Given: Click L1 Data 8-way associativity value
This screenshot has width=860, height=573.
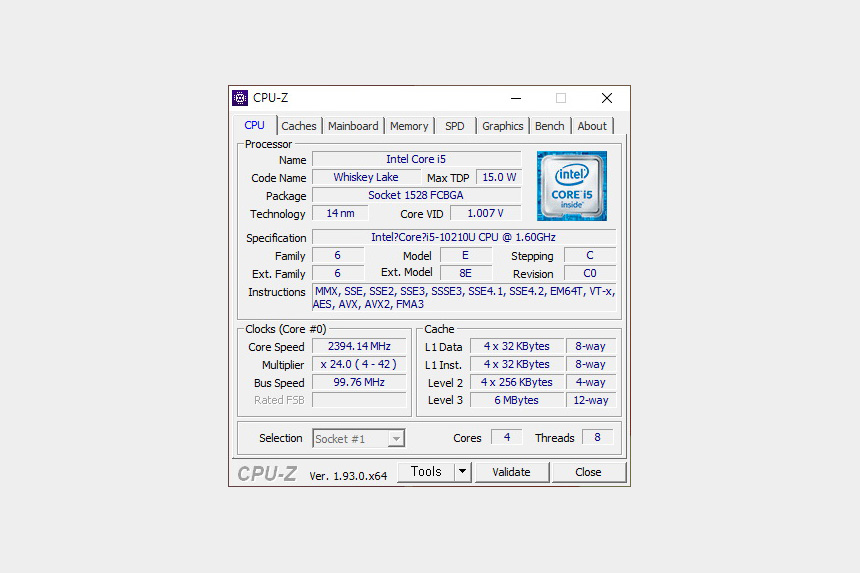Looking at the screenshot, I should 591,346.
